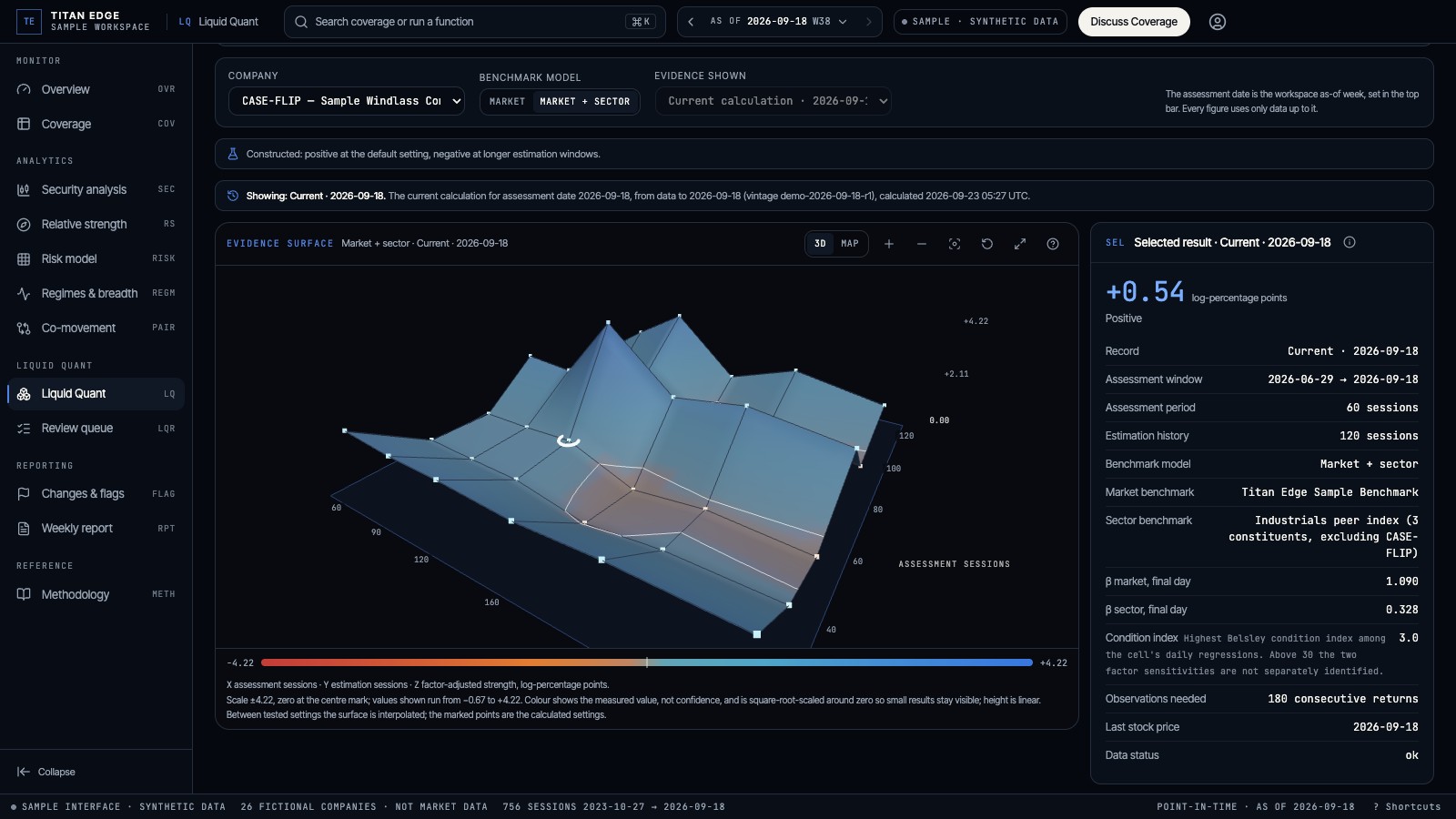Viewport: 1456px width, 819px height.
Task: Click the flask icon in constructed note
Action: tap(233, 154)
